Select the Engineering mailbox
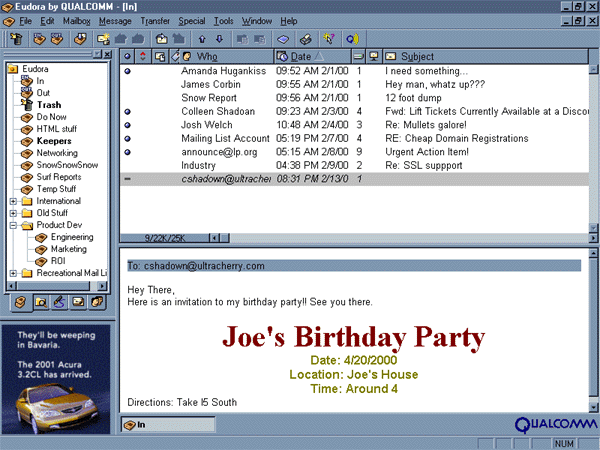This screenshot has height=450, width=600. coord(72,237)
